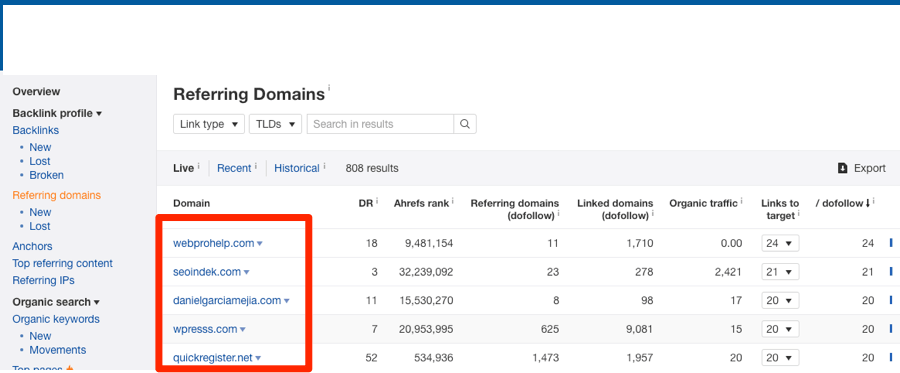Open Top referring content in sidebar

63,263
